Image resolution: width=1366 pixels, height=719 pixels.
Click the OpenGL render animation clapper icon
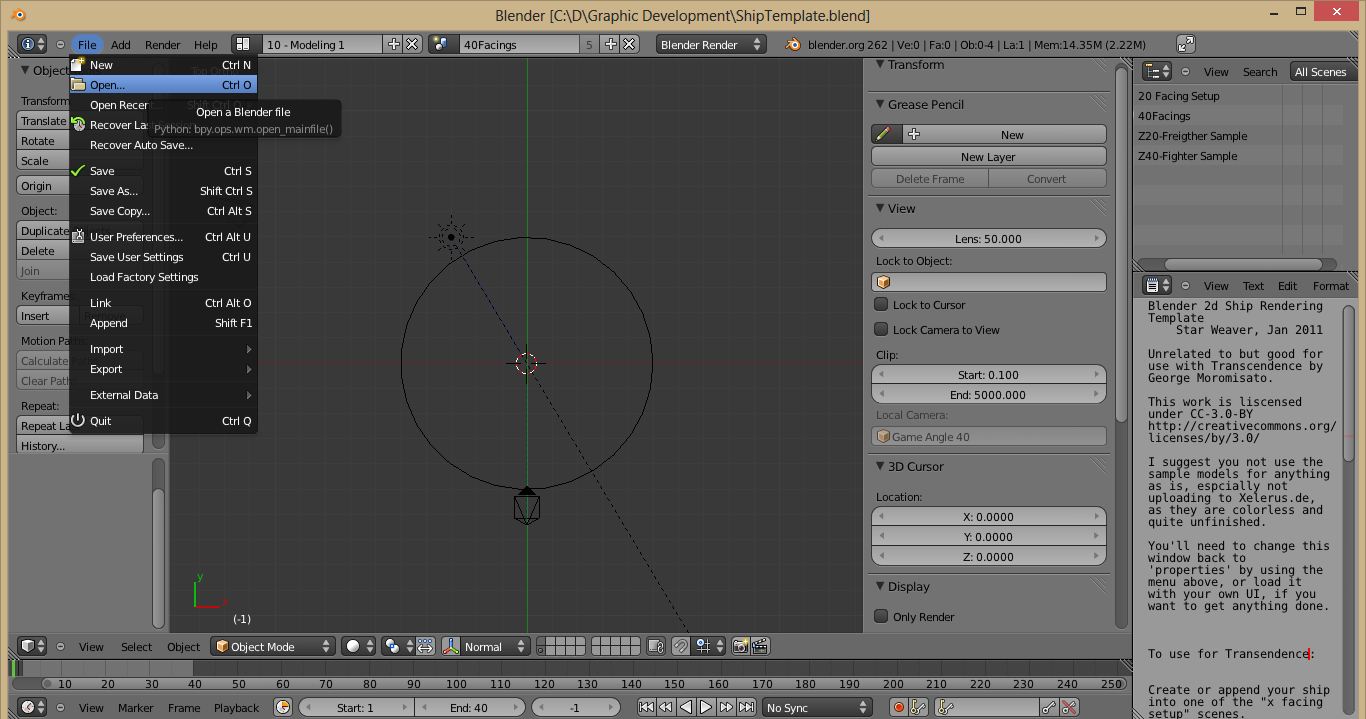pos(760,646)
